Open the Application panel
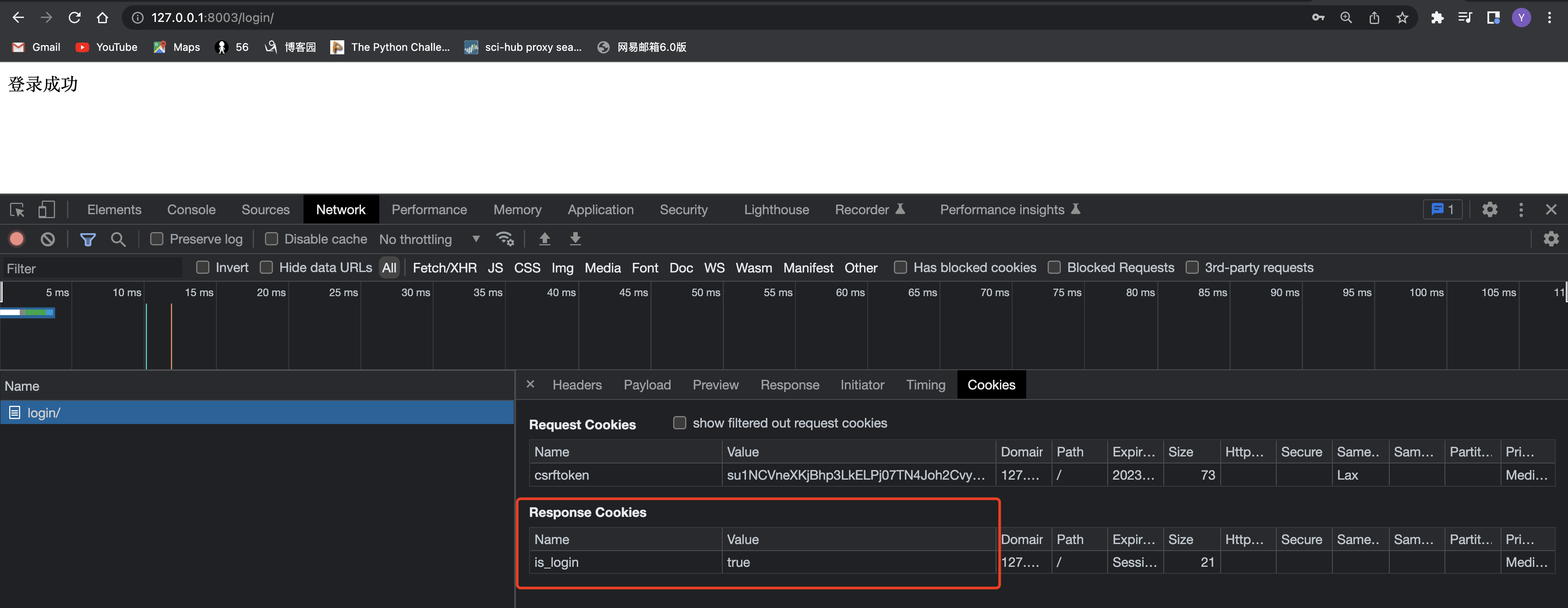1568x608 pixels. (x=600, y=210)
